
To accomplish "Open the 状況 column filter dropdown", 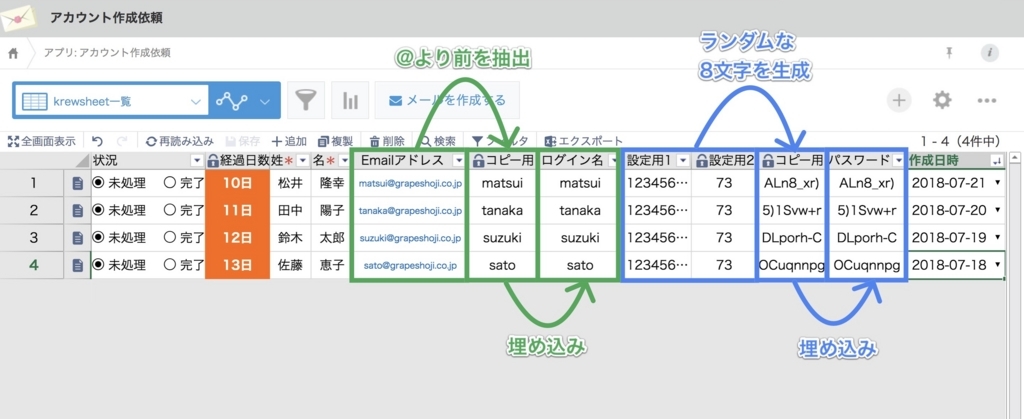I will [x=197, y=161].
